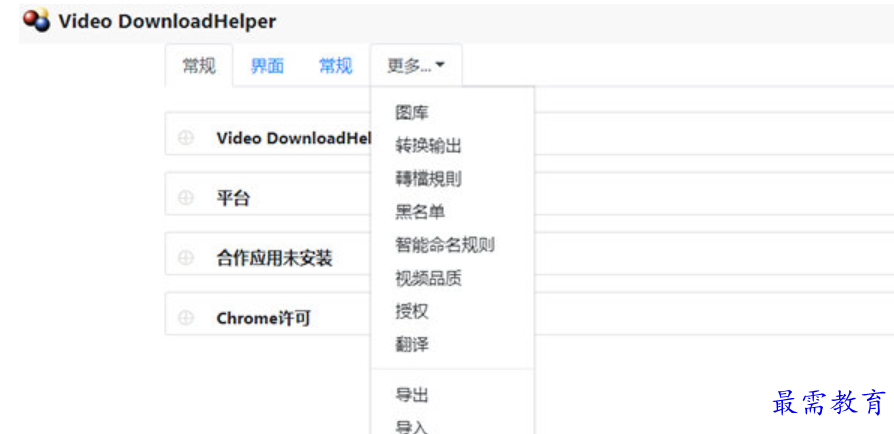Screen dimensions: 894x434
Task: Open the blue 常规 tab next to 界面
Action: point(335,66)
